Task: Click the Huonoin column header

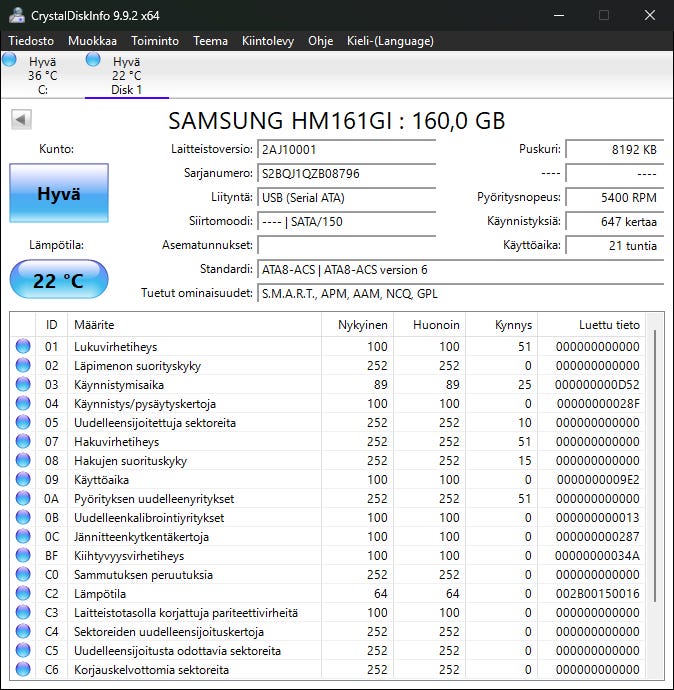Action: pyautogui.click(x=429, y=325)
